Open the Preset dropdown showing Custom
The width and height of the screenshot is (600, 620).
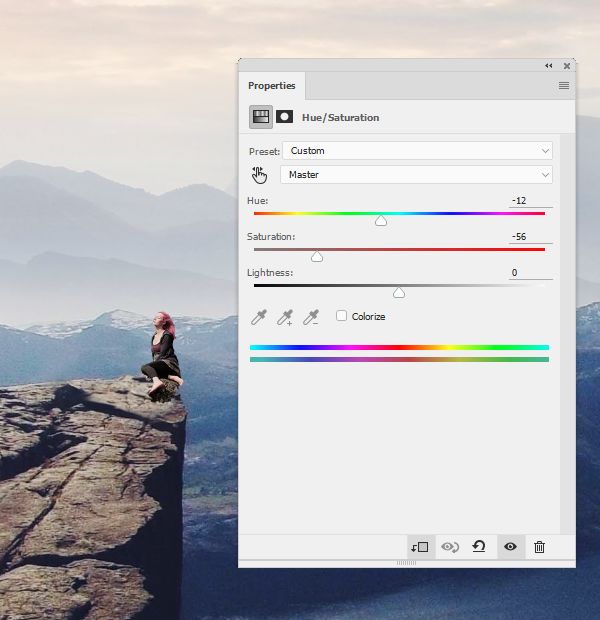(417, 151)
